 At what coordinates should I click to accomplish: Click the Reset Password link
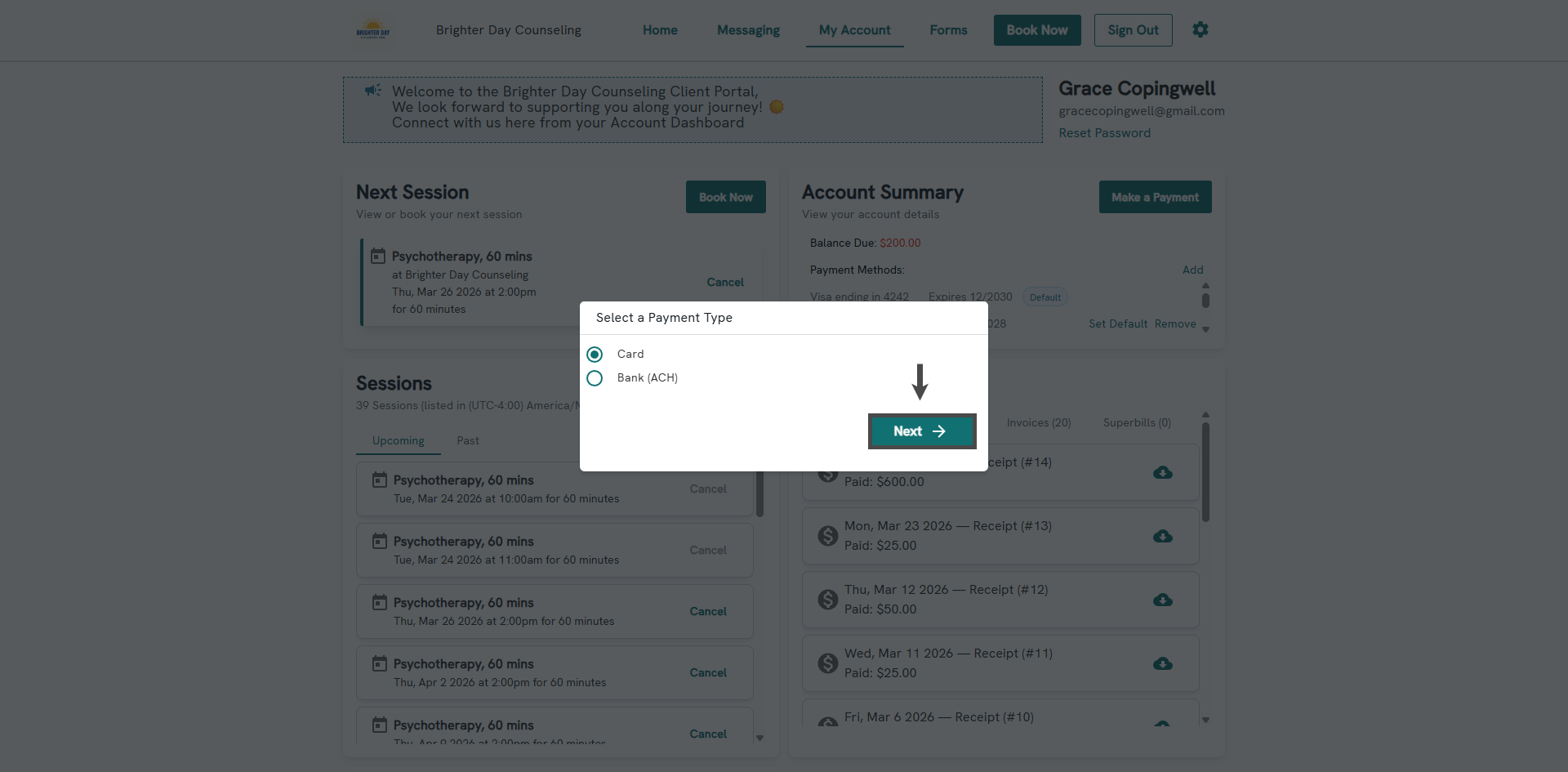coord(1104,133)
